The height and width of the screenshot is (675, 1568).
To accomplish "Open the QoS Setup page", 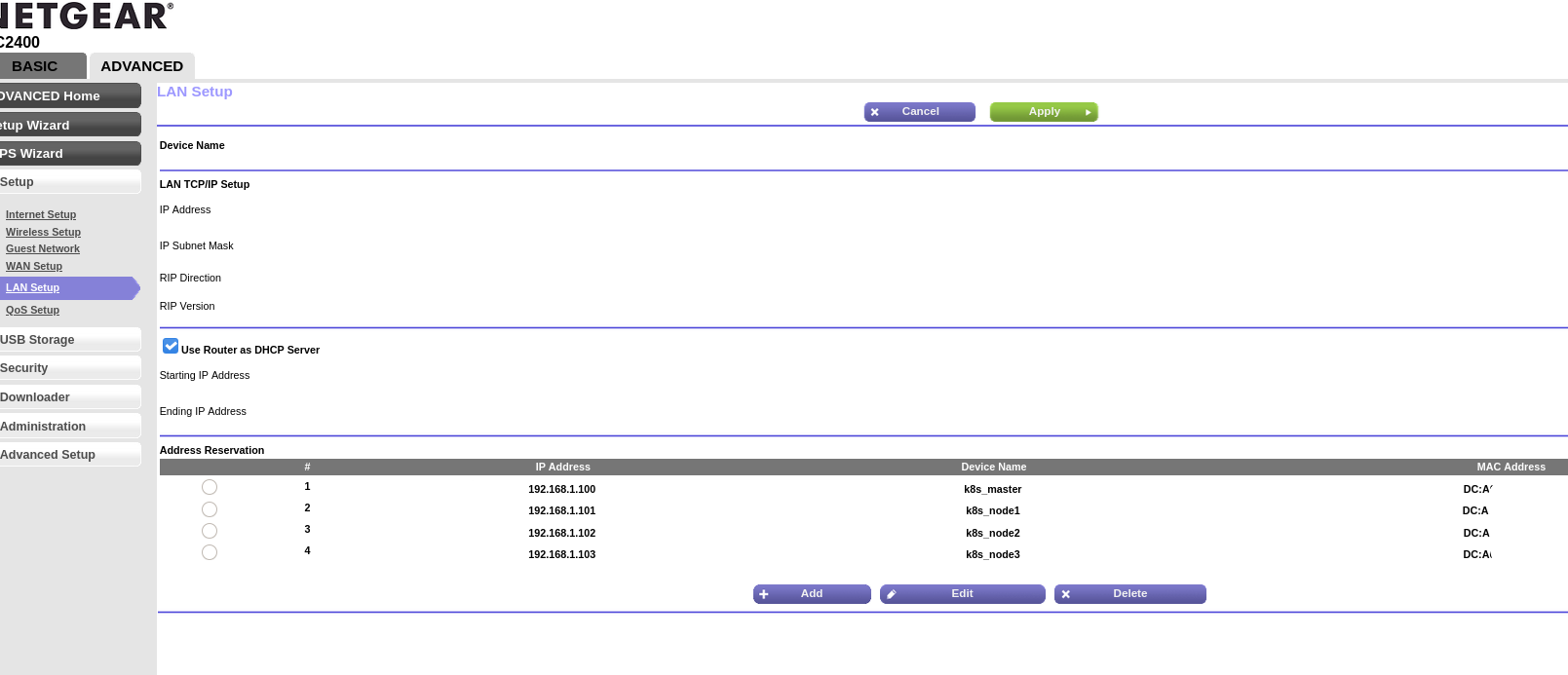I will (32, 310).
